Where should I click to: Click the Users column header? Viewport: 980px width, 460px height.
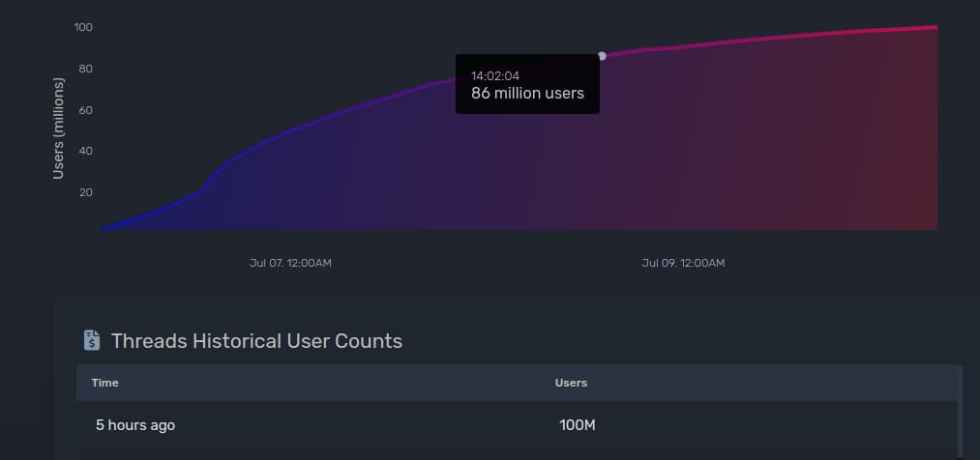pyautogui.click(x=571, y=383)
